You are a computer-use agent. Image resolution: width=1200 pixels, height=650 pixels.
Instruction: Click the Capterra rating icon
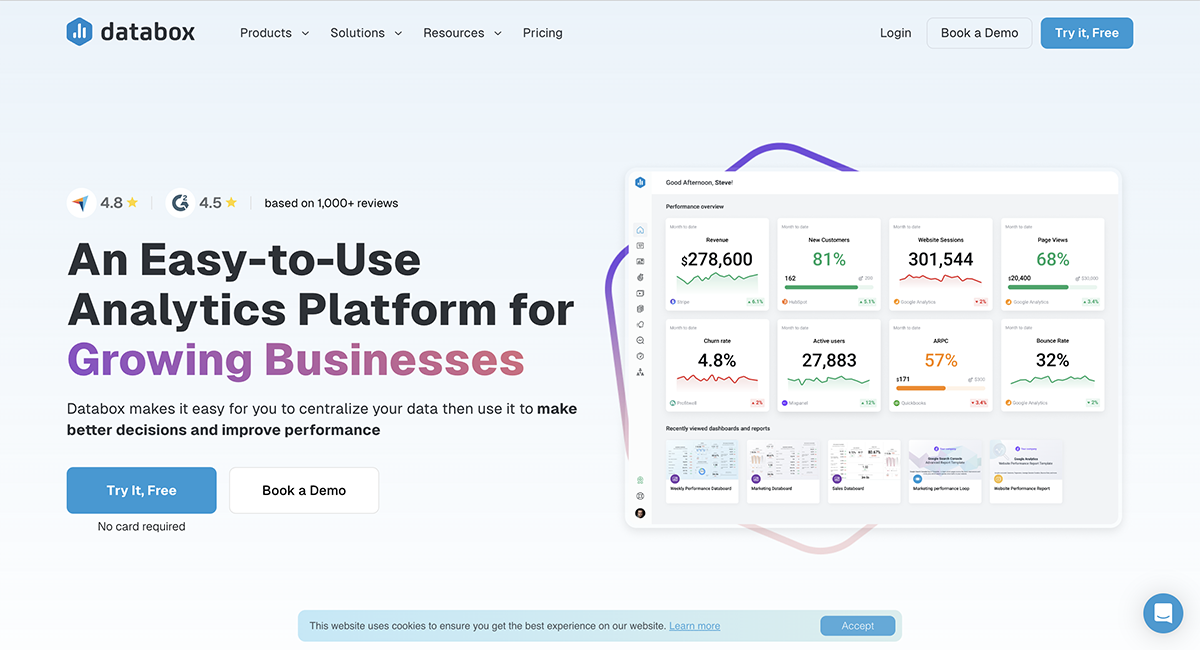(81, 203)
